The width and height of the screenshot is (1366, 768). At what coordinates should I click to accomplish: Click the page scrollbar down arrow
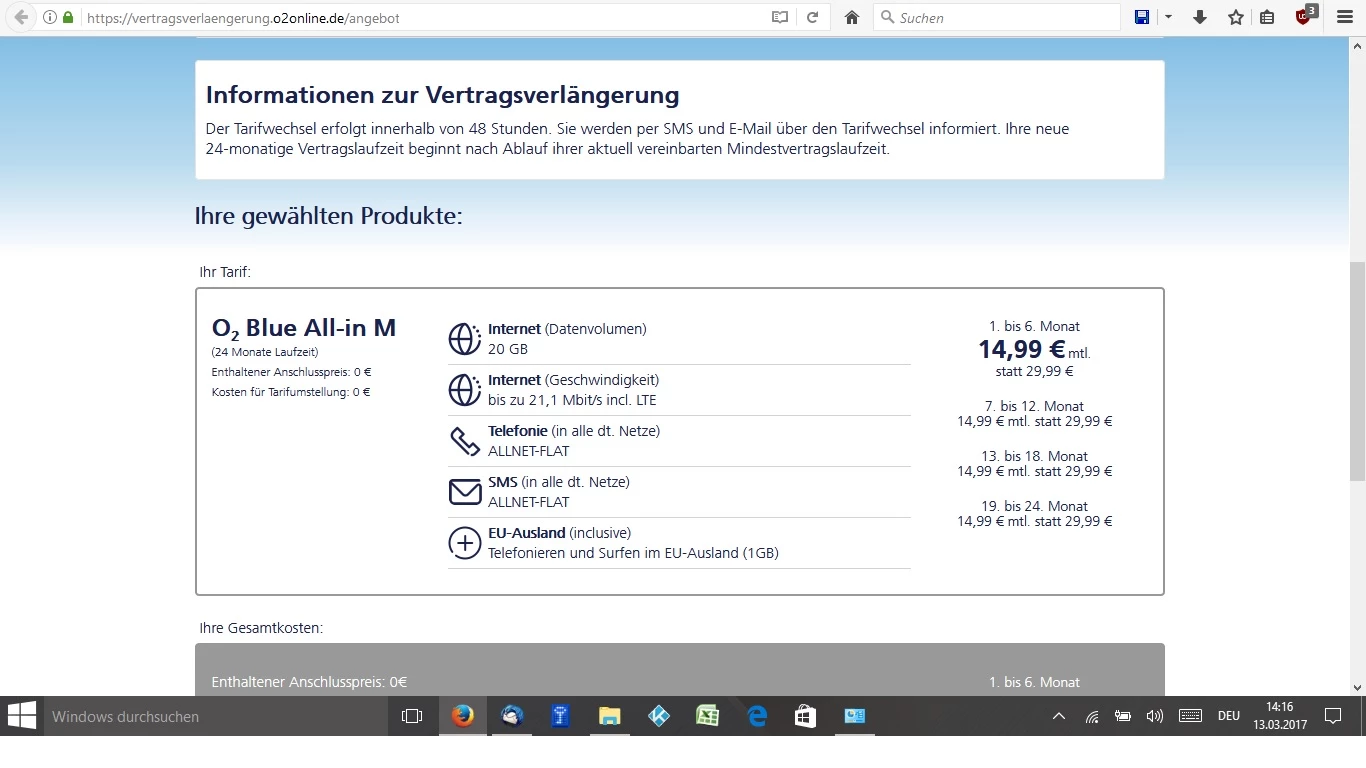pos(1357,687)
